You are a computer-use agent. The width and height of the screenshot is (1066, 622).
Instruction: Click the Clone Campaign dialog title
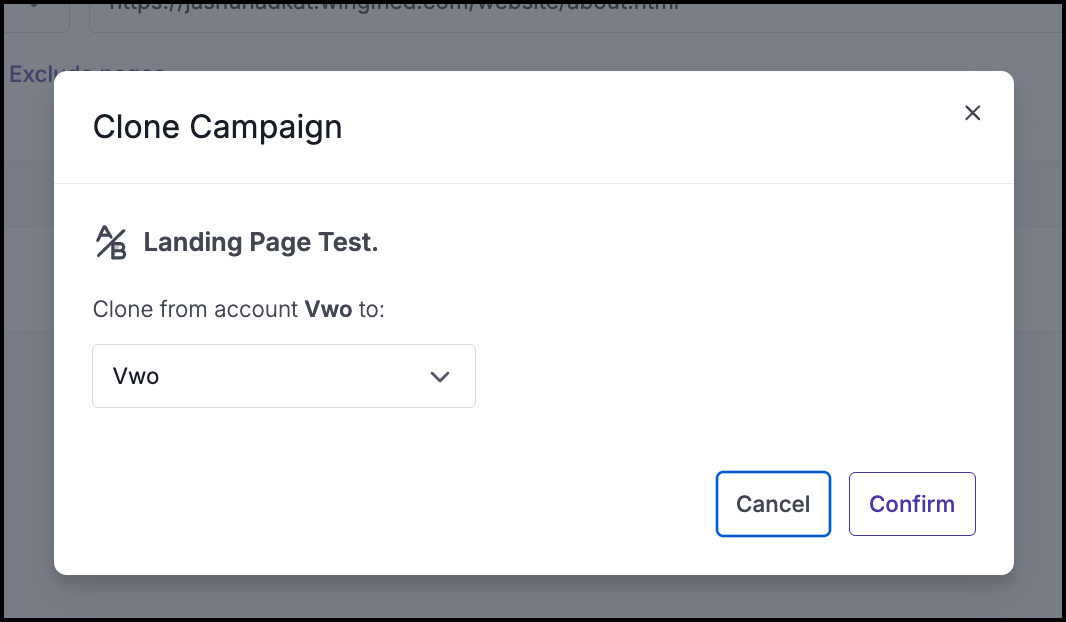[217, 127]
